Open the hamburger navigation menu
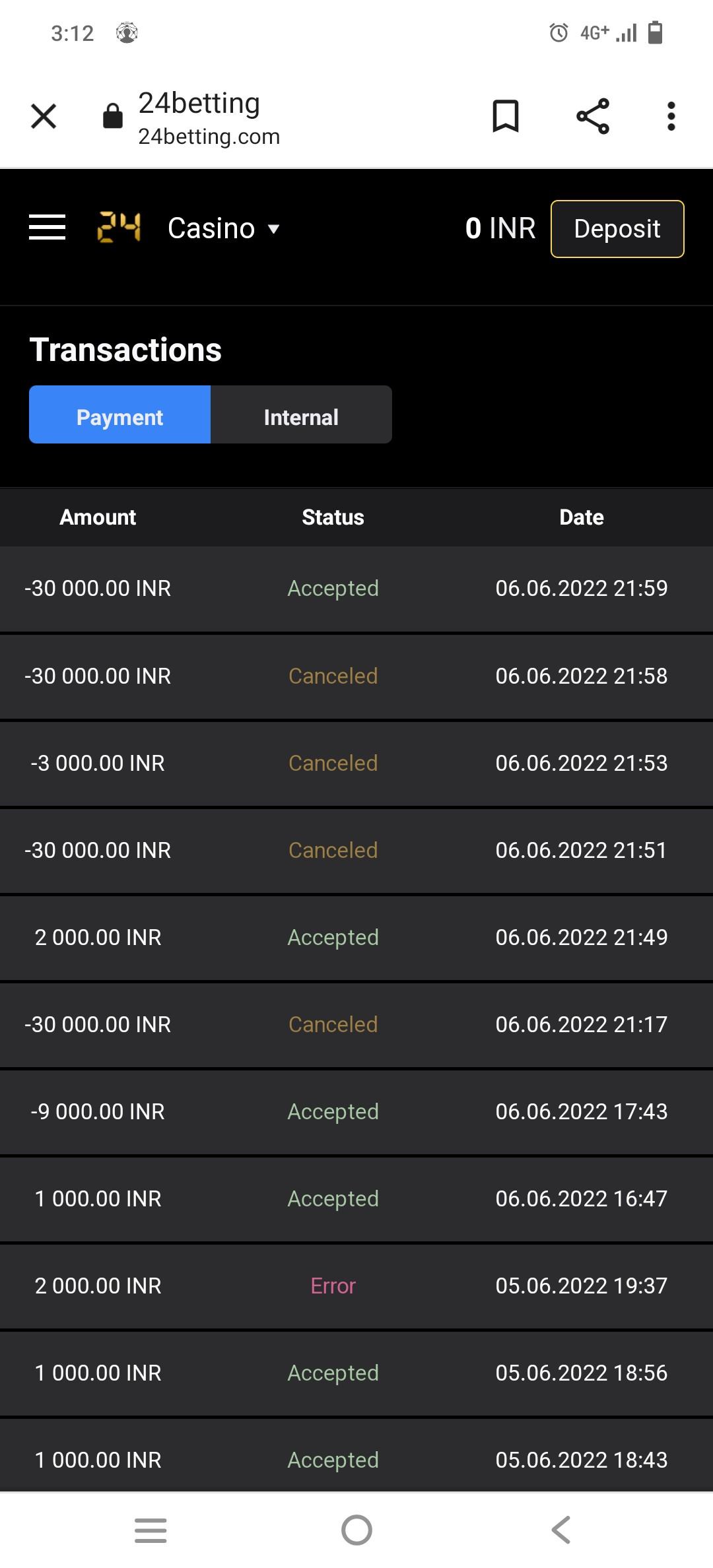Image resolution: width=713 pixels, height=1568 pixels. click(48, 228)
